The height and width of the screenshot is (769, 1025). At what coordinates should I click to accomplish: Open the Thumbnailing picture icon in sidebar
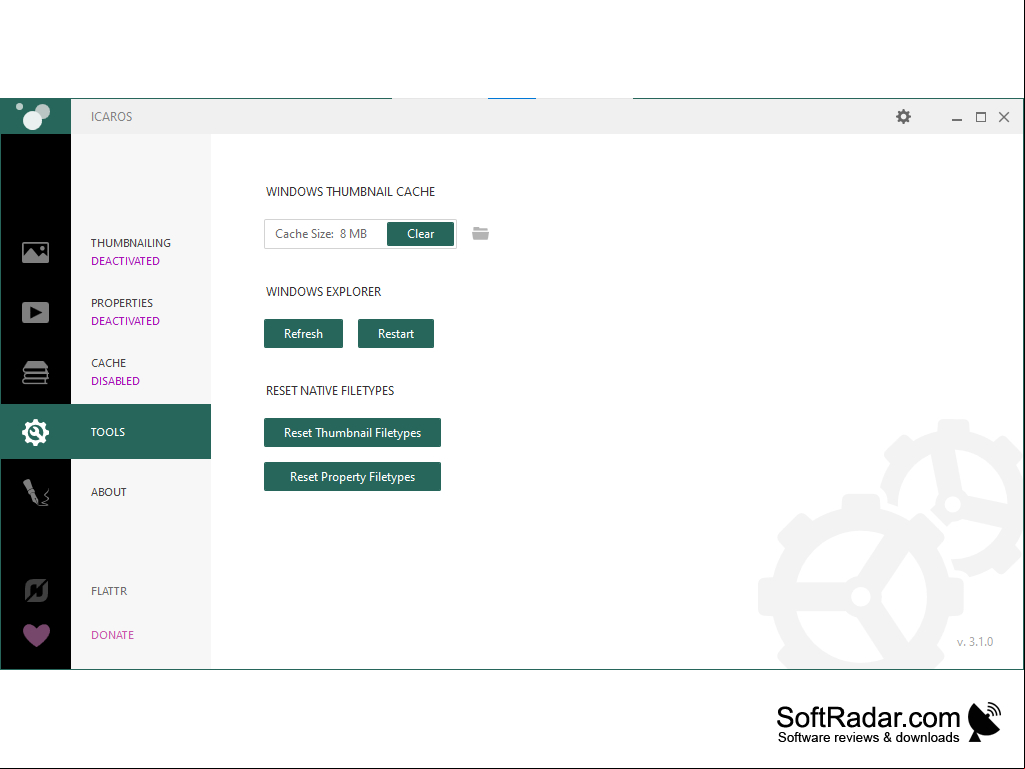pos(35,252)
